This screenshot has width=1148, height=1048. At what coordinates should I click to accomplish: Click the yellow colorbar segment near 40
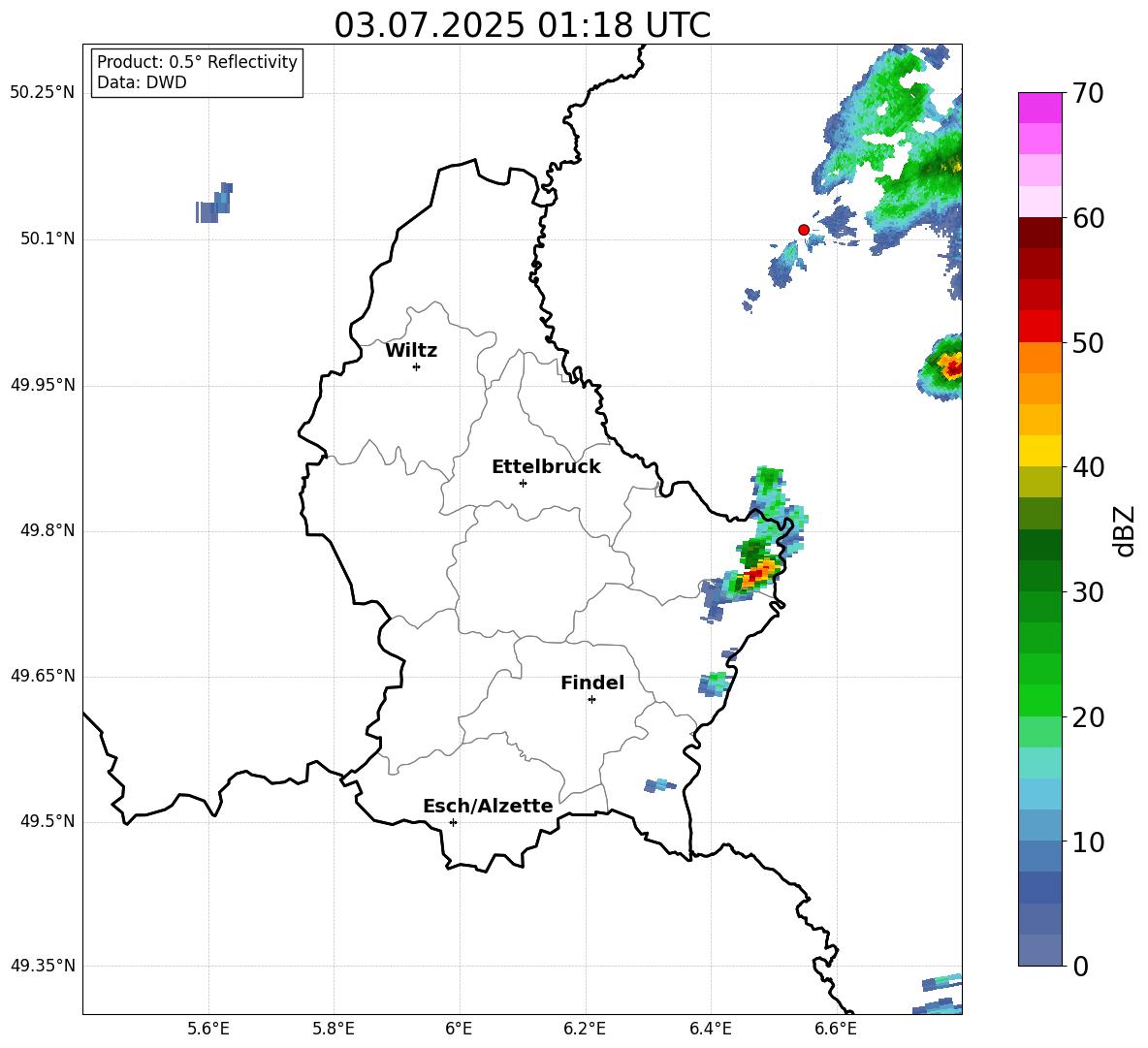pyautogui.click(x=1040, y=451)
